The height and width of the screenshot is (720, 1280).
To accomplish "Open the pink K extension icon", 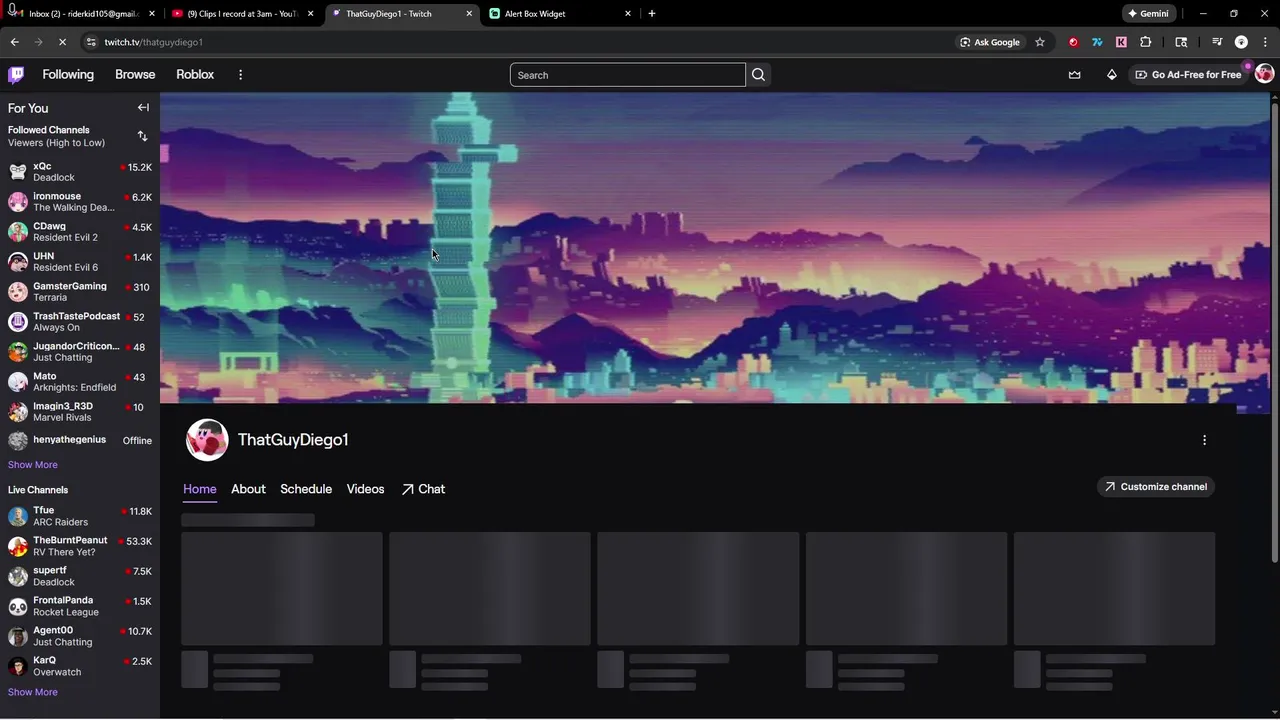I will click(x=1121, y=42).
